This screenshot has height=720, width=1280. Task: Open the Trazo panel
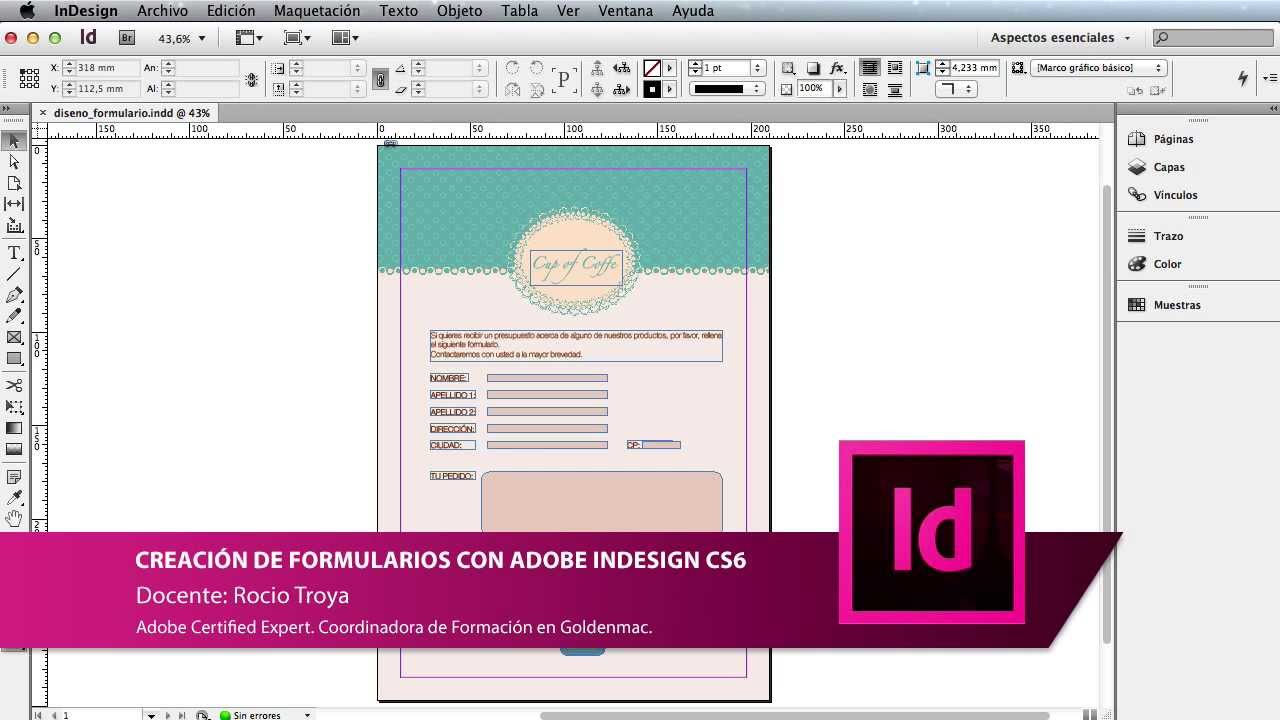click(1156, 236)
